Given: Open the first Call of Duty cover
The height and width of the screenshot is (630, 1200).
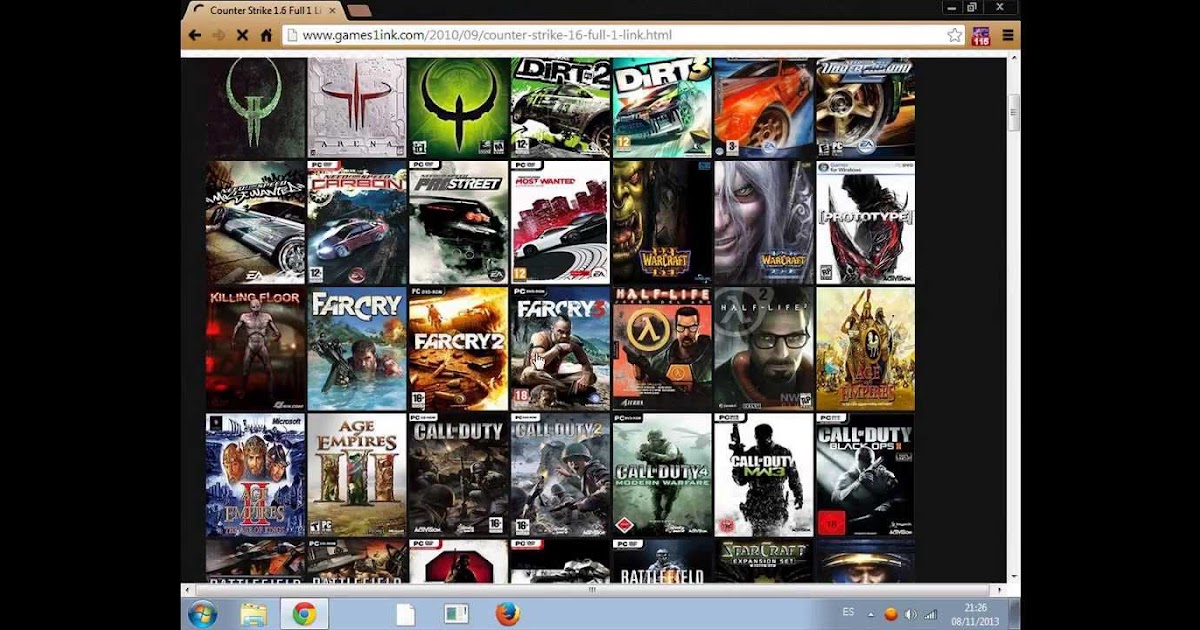Looking at the screenshot, I should click(459, 475).
